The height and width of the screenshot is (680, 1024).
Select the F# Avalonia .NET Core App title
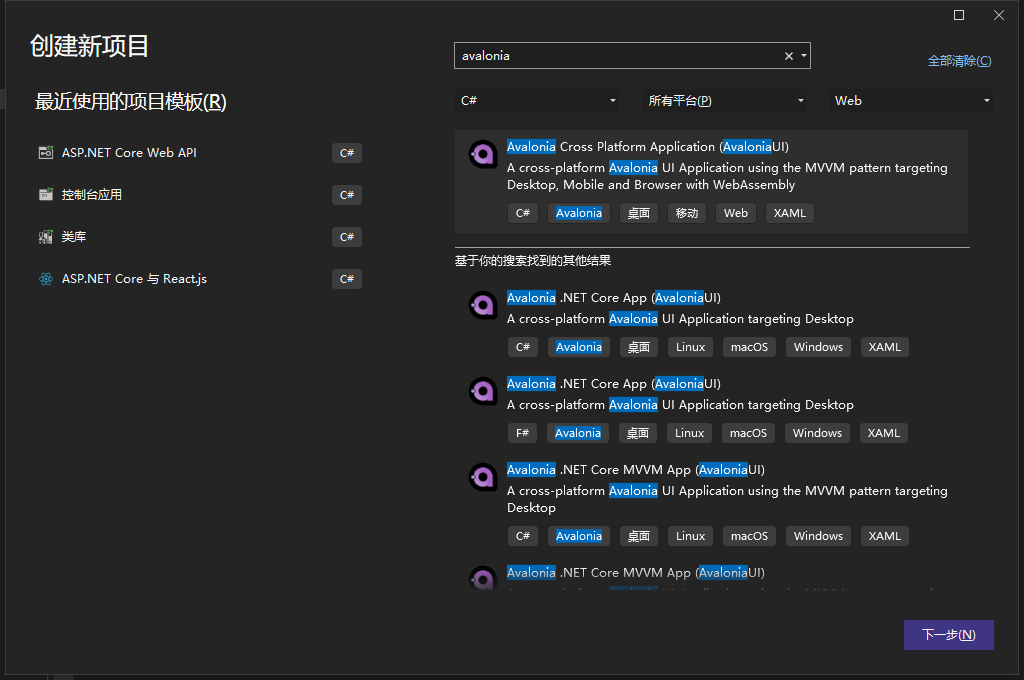tap(614, 384)
